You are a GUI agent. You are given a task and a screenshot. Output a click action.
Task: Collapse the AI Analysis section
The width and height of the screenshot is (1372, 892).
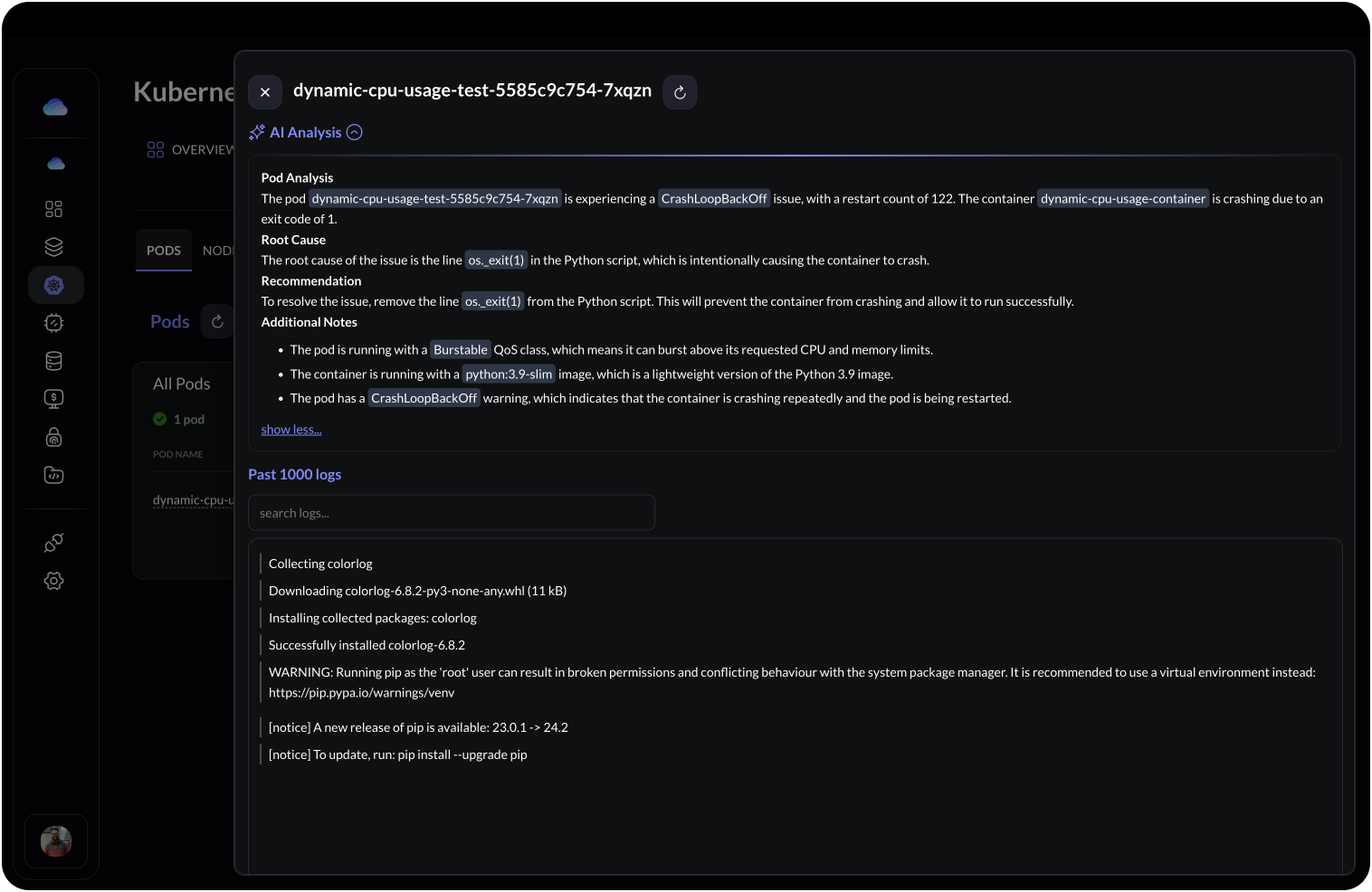355,132
